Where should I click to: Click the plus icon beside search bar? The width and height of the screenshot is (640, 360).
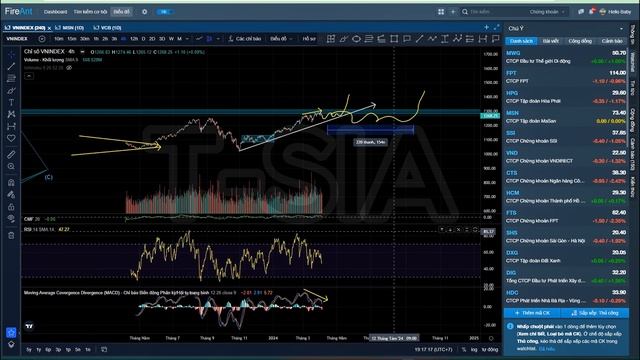click(453, 12)
